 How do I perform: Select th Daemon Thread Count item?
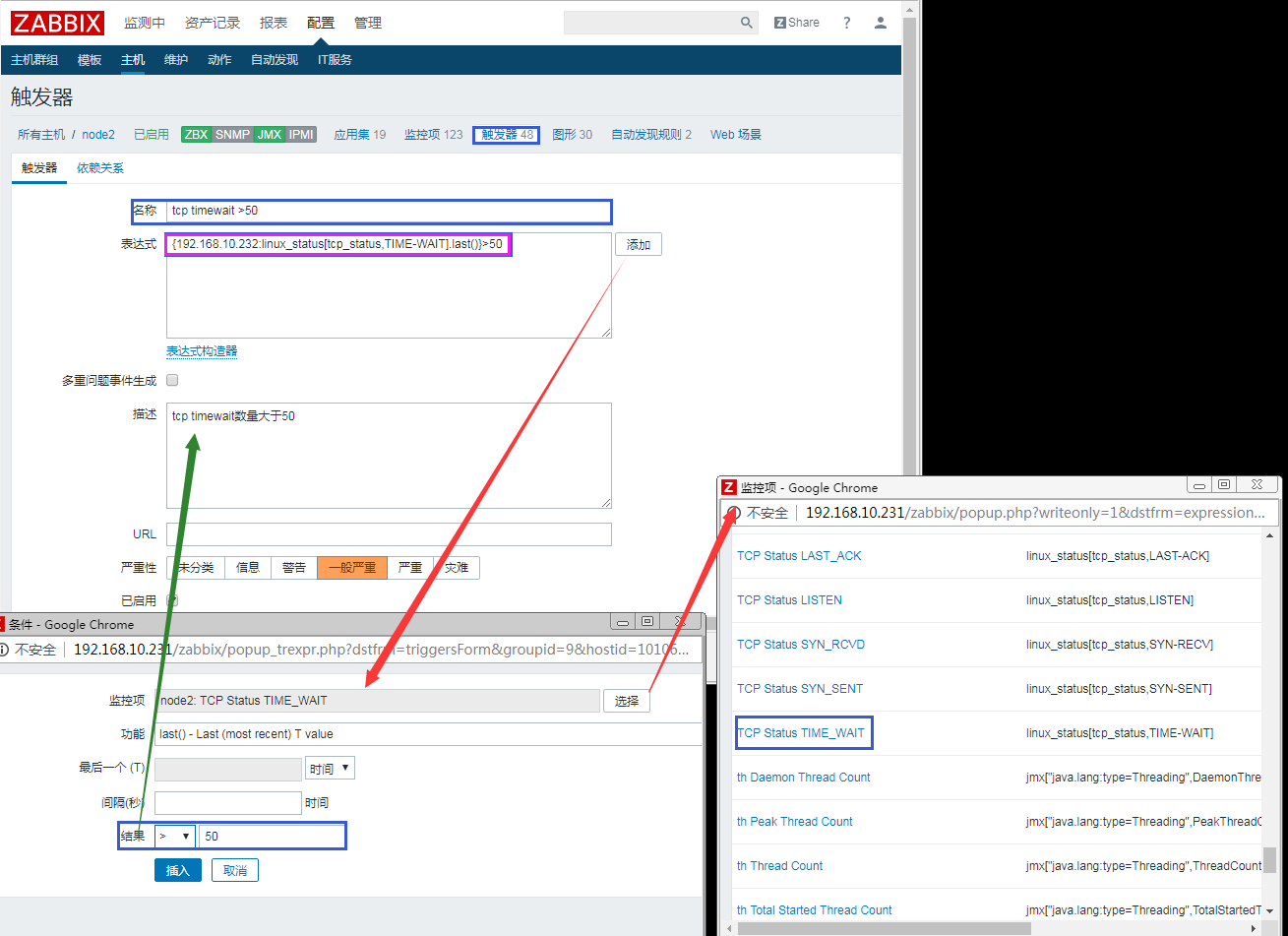[804, 778]
